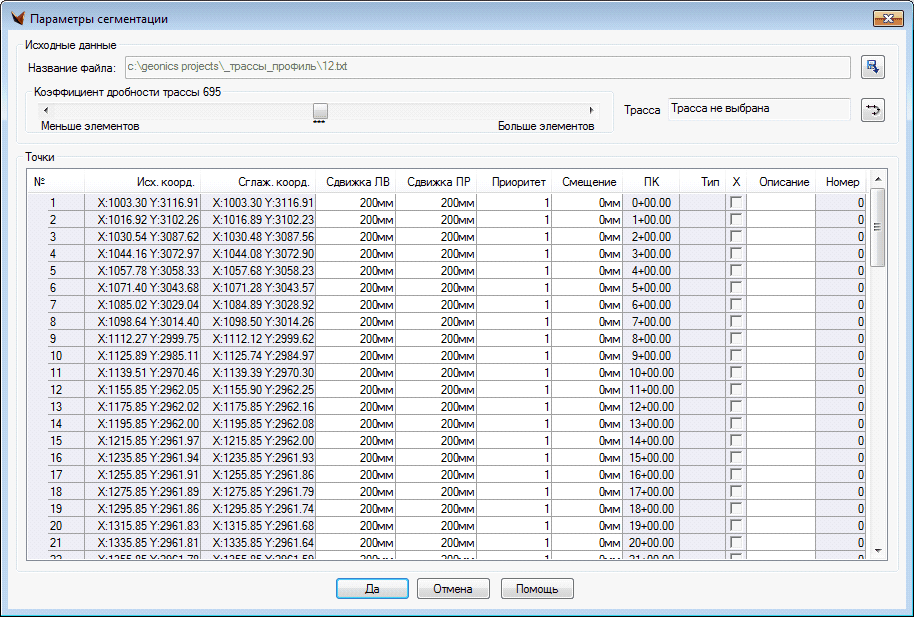Click the 'Приоритет' column header
The height and width of the screenshot is (617, 914).
tap(518, 182)
